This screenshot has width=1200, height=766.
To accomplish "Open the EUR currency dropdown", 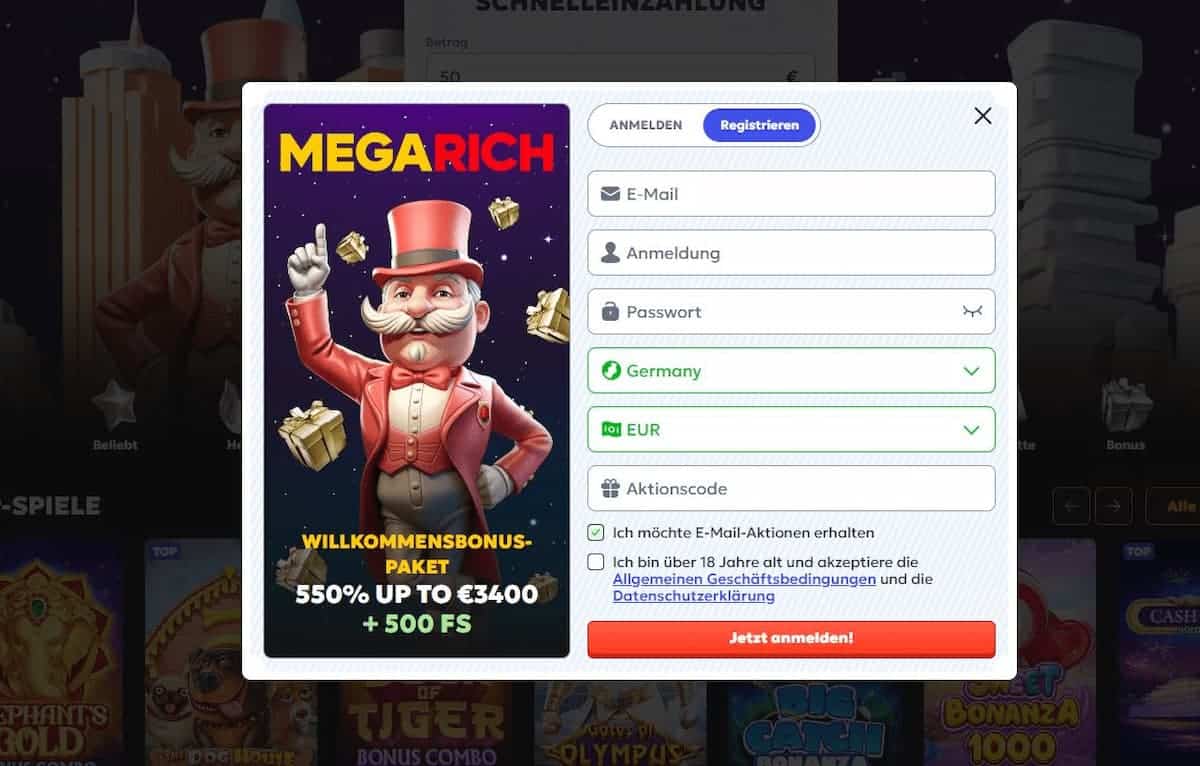I will [x=791, y=430].
